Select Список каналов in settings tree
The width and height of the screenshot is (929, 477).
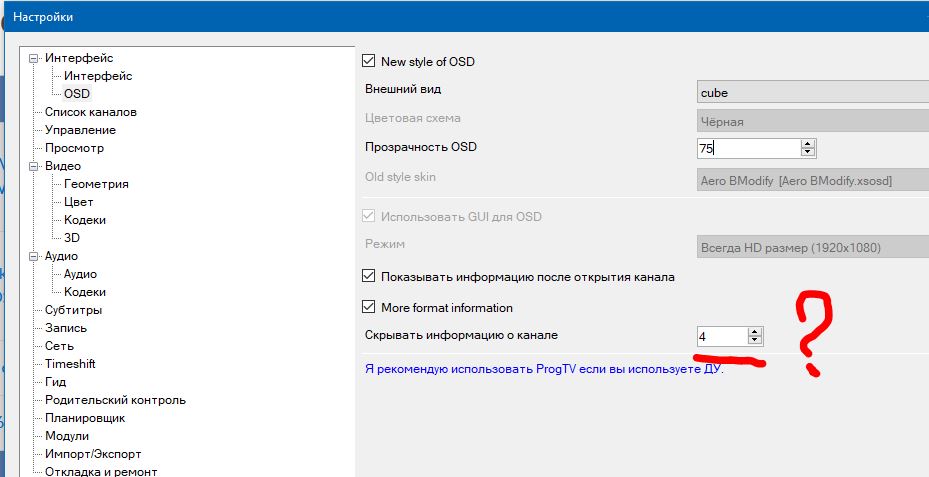coord(91,112)
